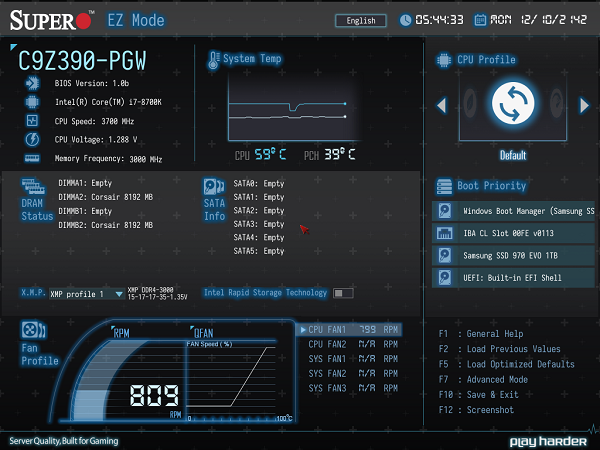This screenshot has height=450, width=600.
Task: Select the SYS FAN3 row
Action: [353, 388]
